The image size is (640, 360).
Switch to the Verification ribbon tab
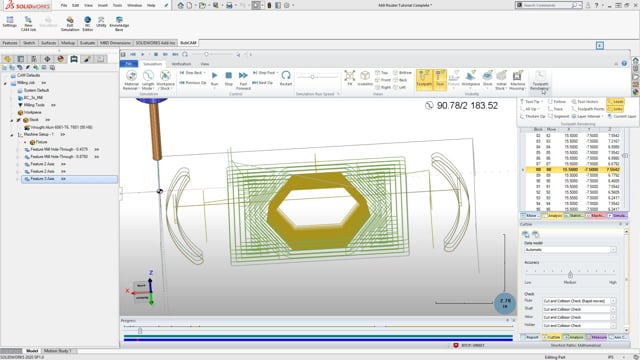pos(181,64)
